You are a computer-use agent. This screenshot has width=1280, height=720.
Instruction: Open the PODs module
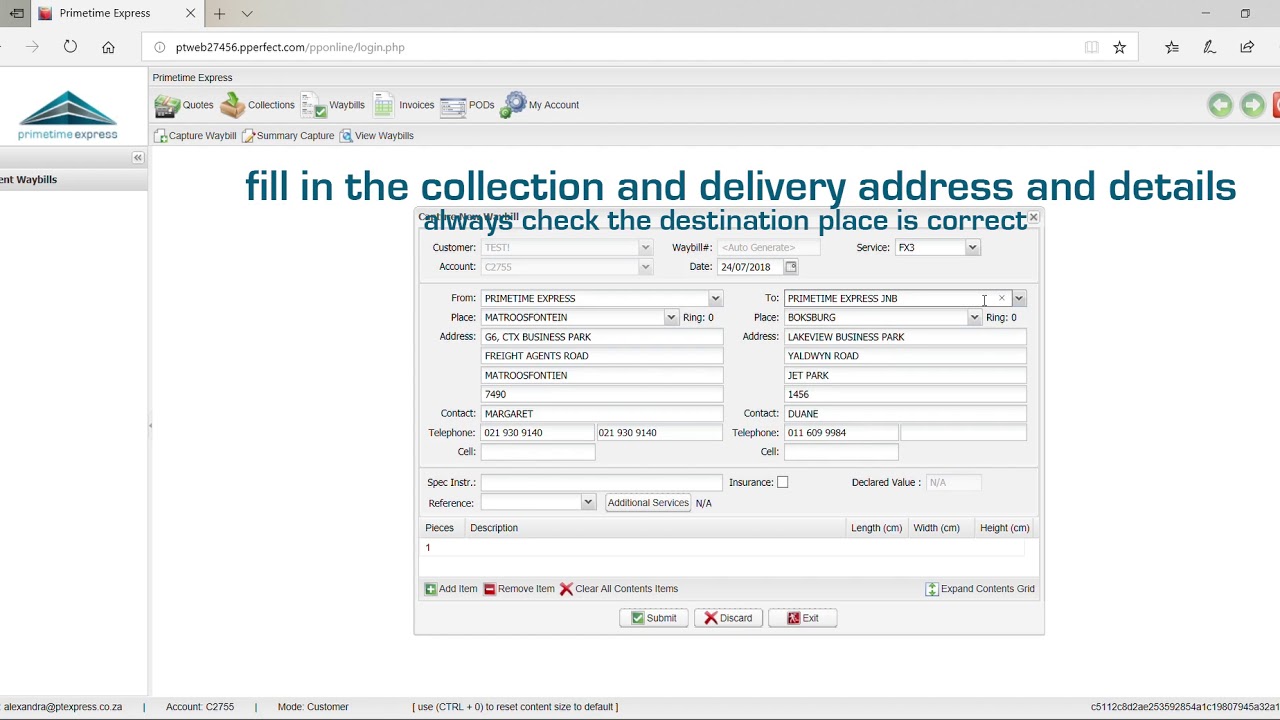[467, 105]
